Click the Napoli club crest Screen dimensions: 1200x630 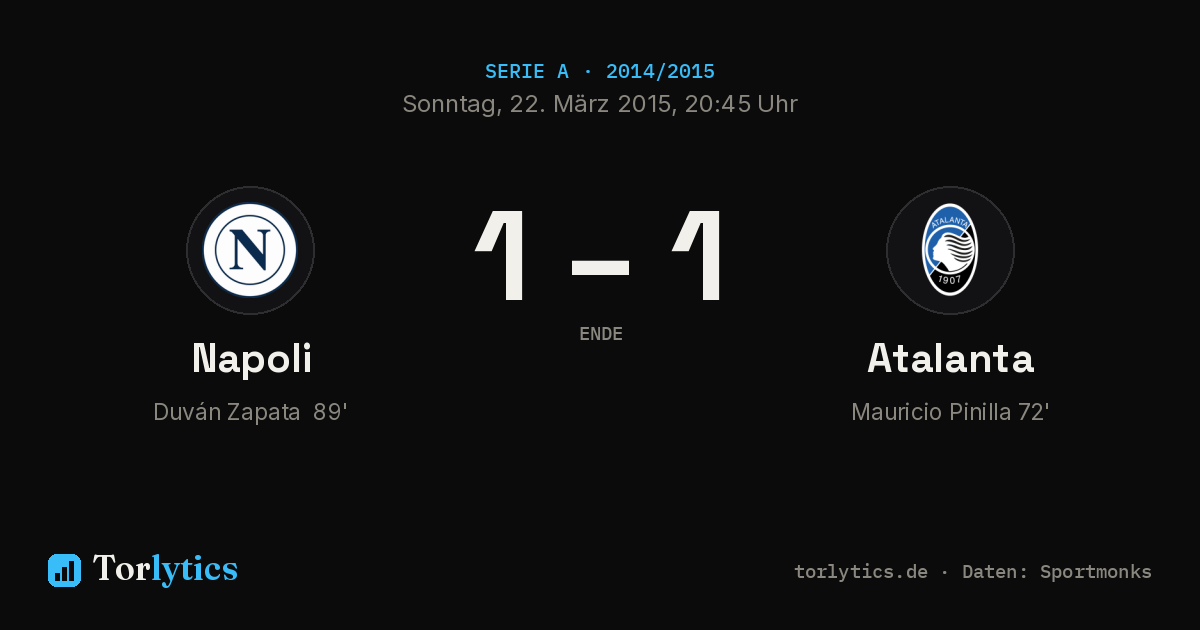250,250
